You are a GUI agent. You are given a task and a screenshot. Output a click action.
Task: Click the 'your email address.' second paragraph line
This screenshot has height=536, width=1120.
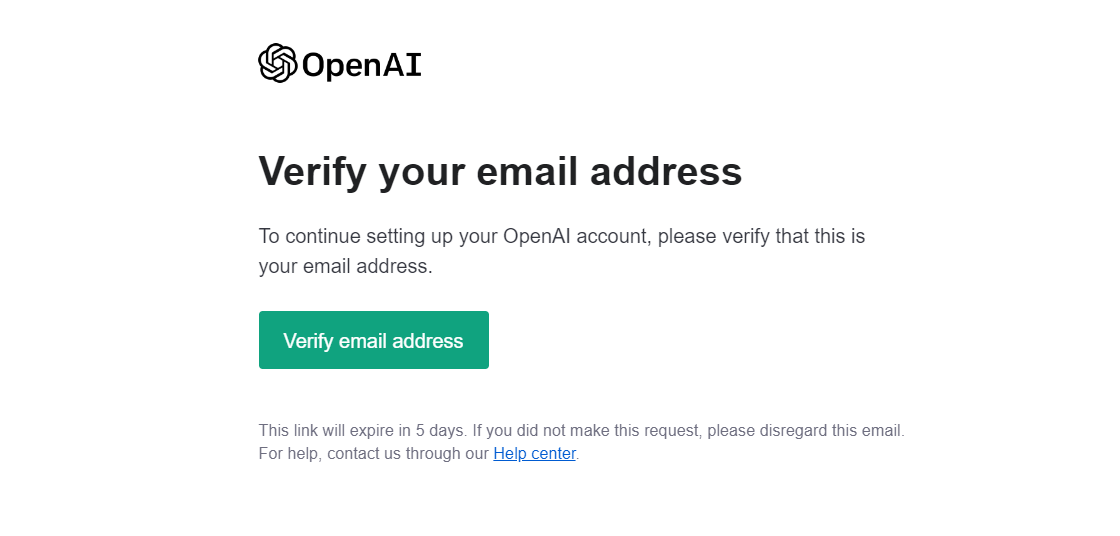click(x=346, y=267)
